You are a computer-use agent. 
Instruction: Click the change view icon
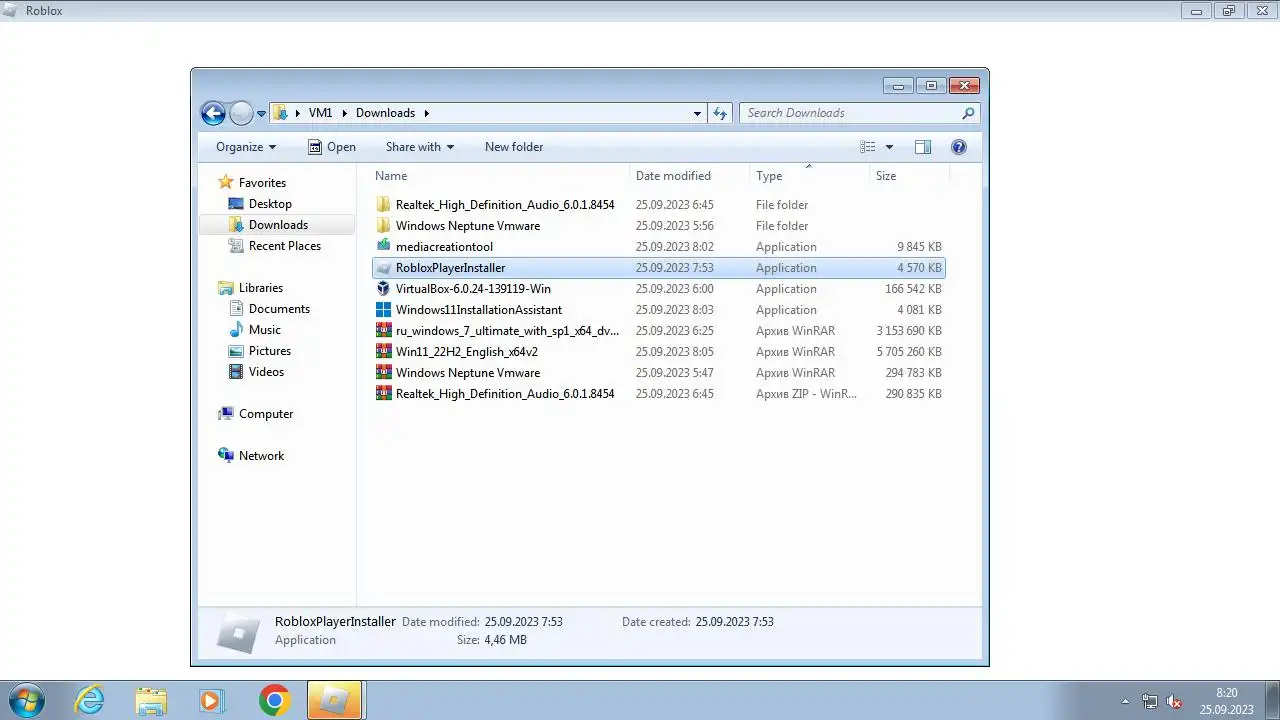coord(867,147)
